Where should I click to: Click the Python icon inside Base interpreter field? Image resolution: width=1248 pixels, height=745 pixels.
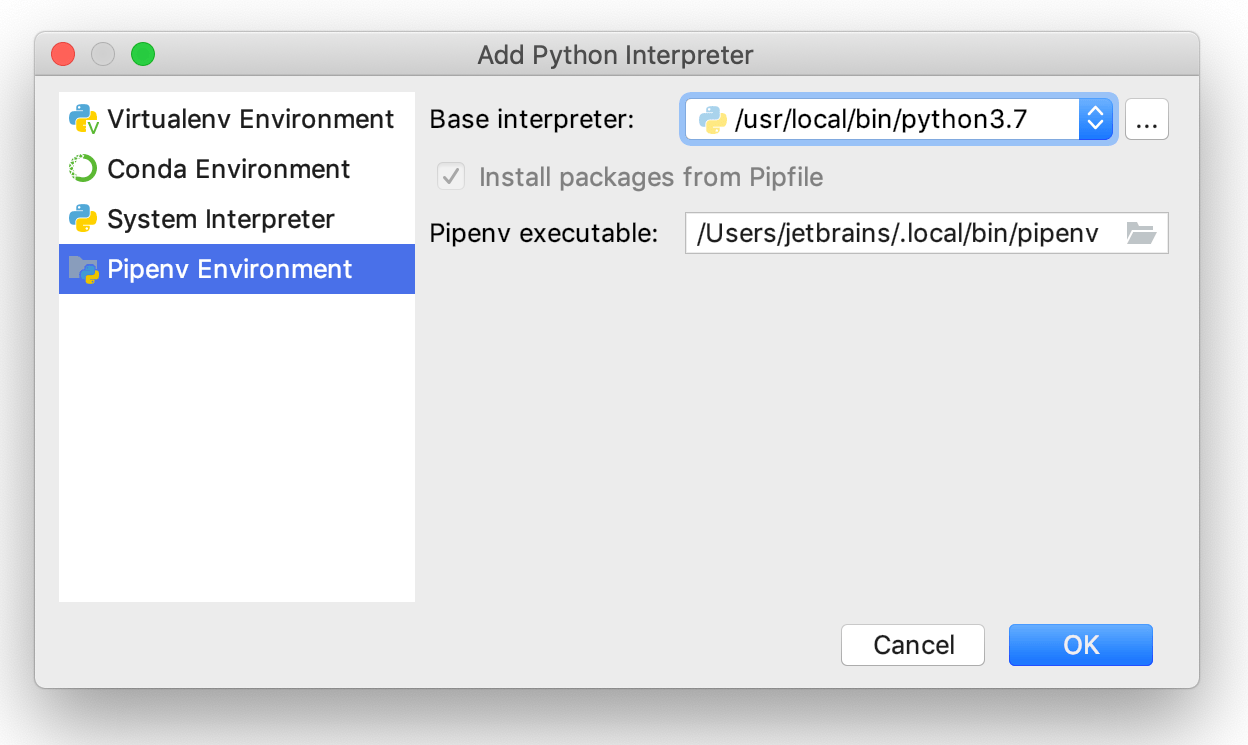(712, 118)
